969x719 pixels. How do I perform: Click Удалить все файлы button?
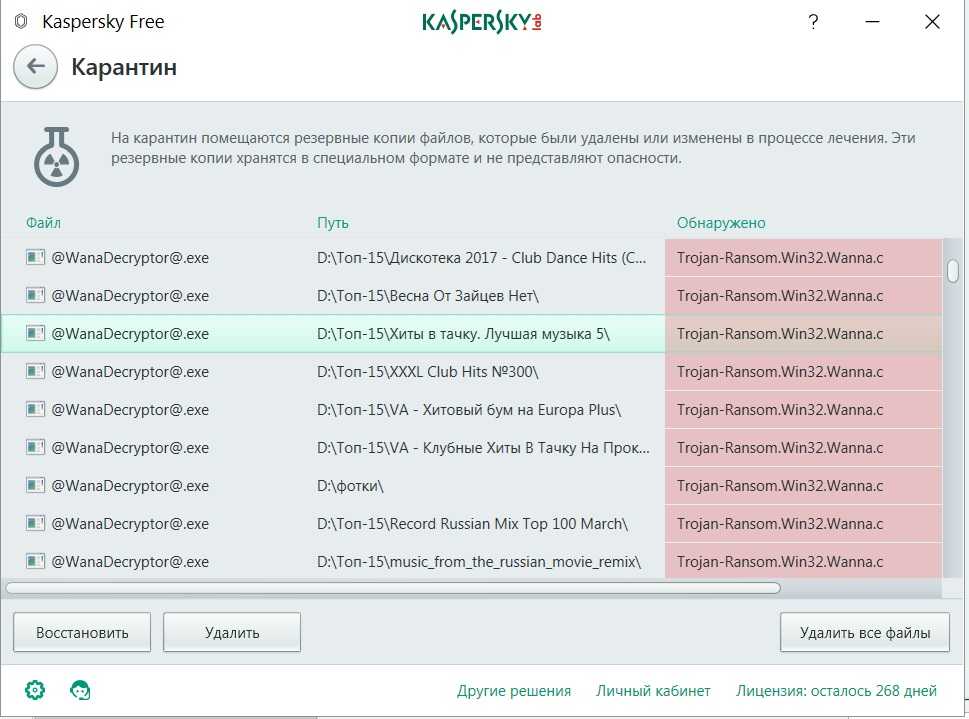pos(865,632)
